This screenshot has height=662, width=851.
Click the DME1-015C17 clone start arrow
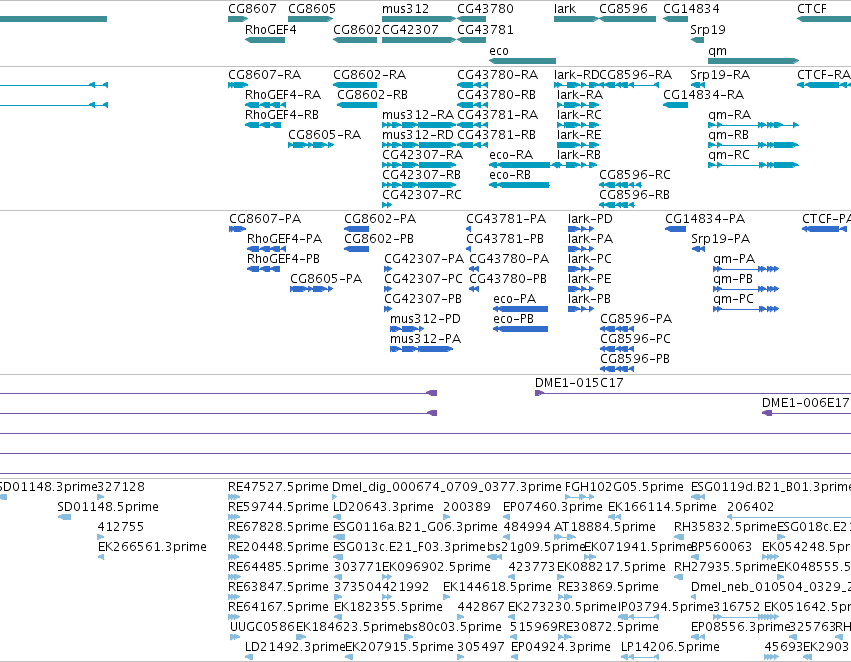(539, 393)
